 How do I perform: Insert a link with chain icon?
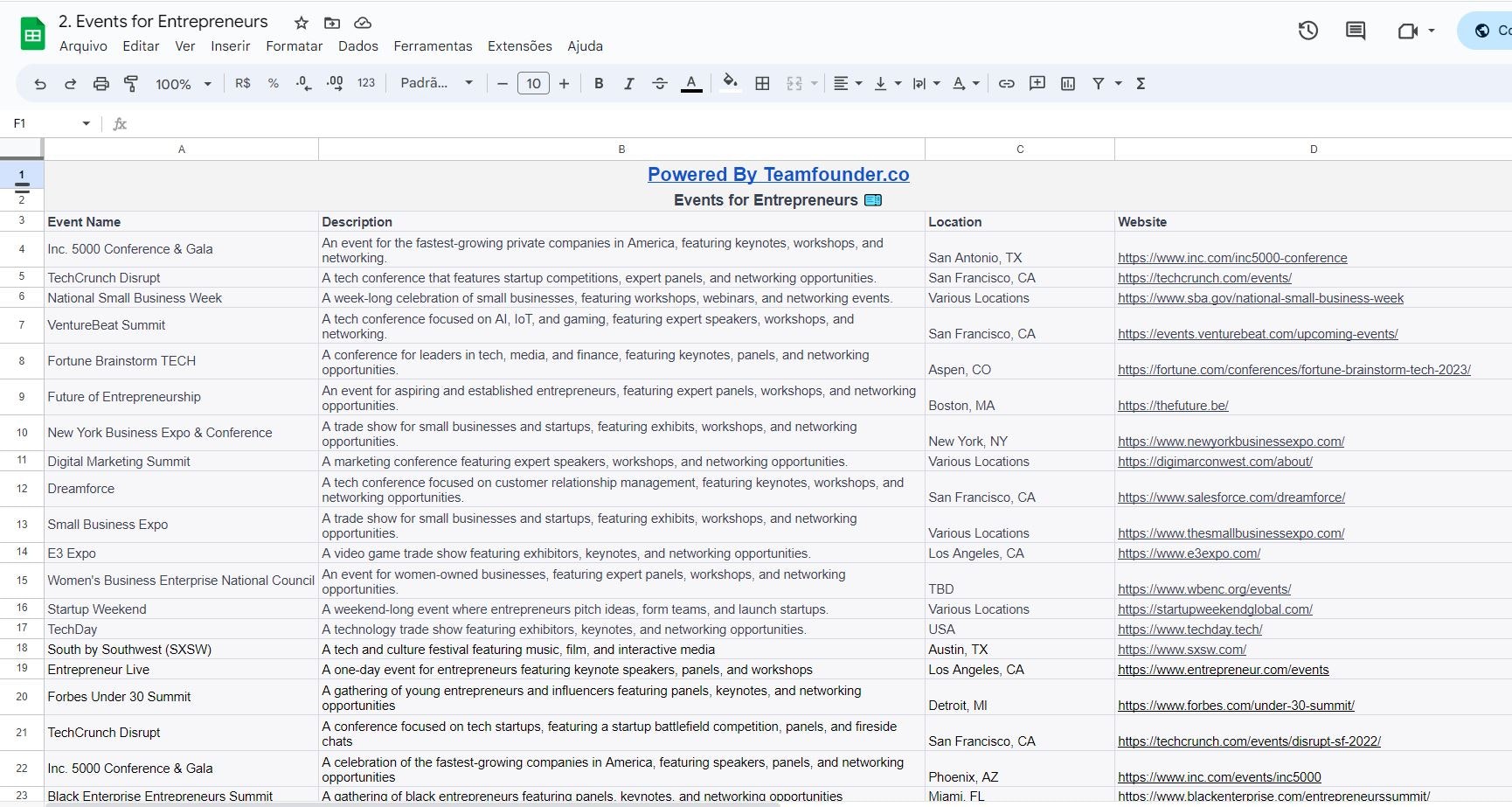tap(1007, 84)
